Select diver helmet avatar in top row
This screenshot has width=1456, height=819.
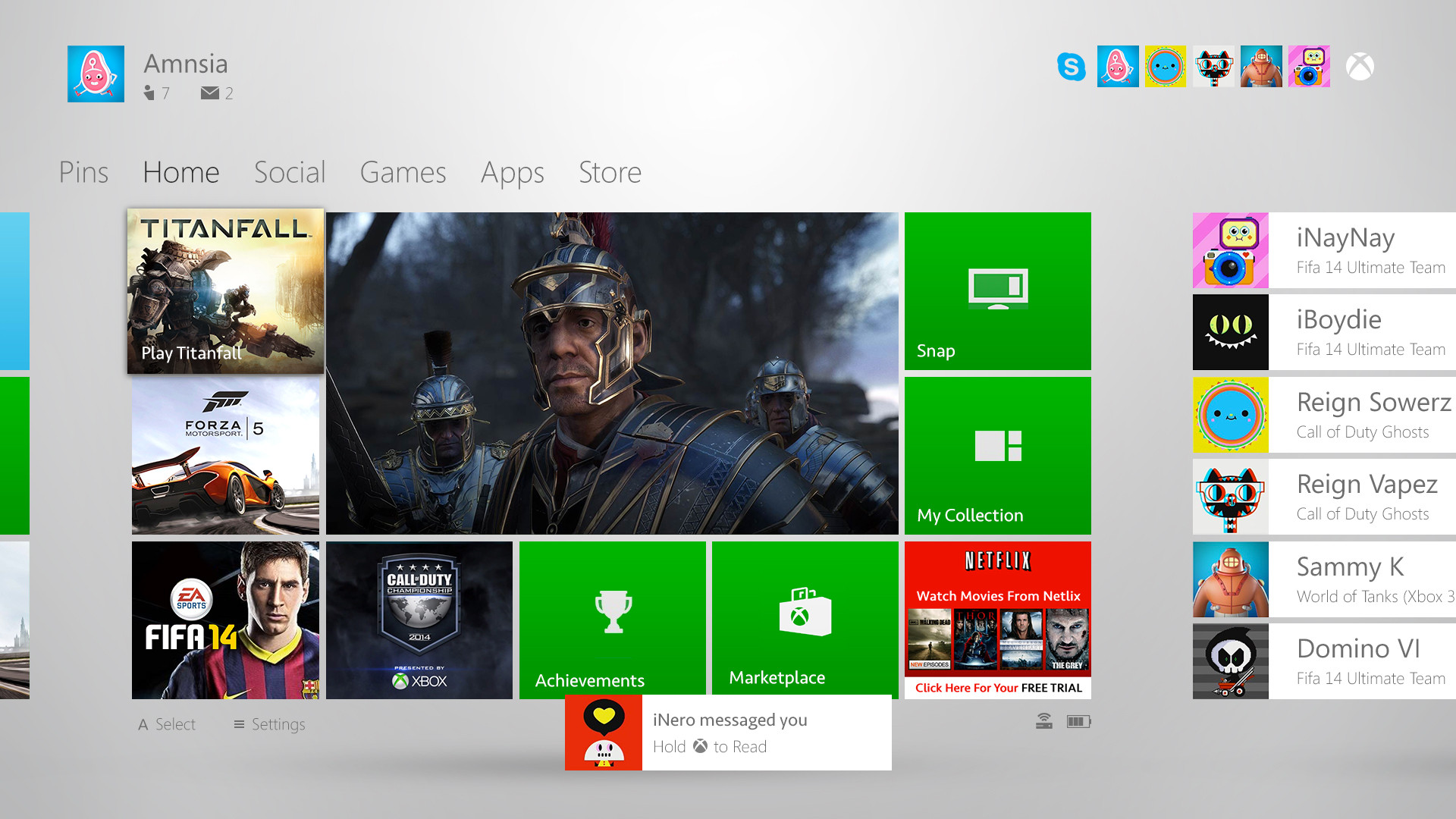click(1261, 66)
